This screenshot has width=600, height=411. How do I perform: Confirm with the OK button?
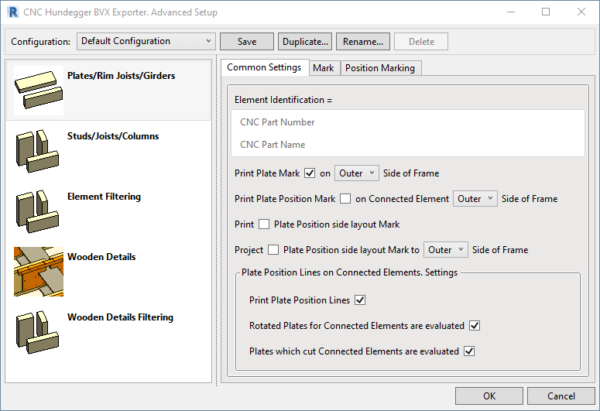click(x=489, y=396)
